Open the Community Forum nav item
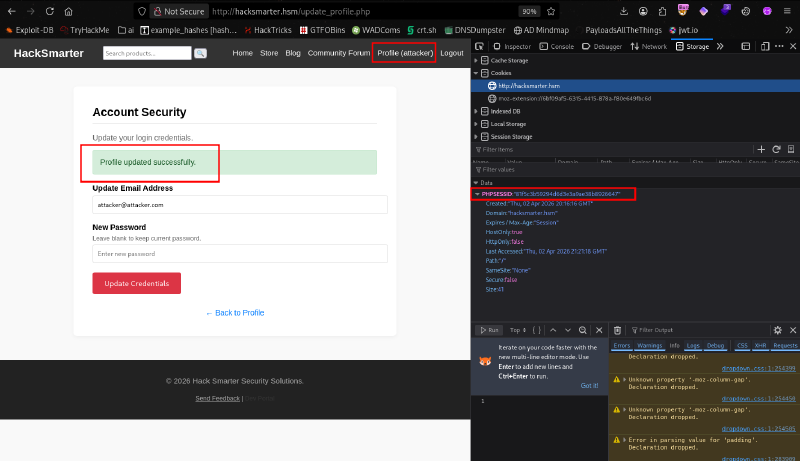 (339, 53)
